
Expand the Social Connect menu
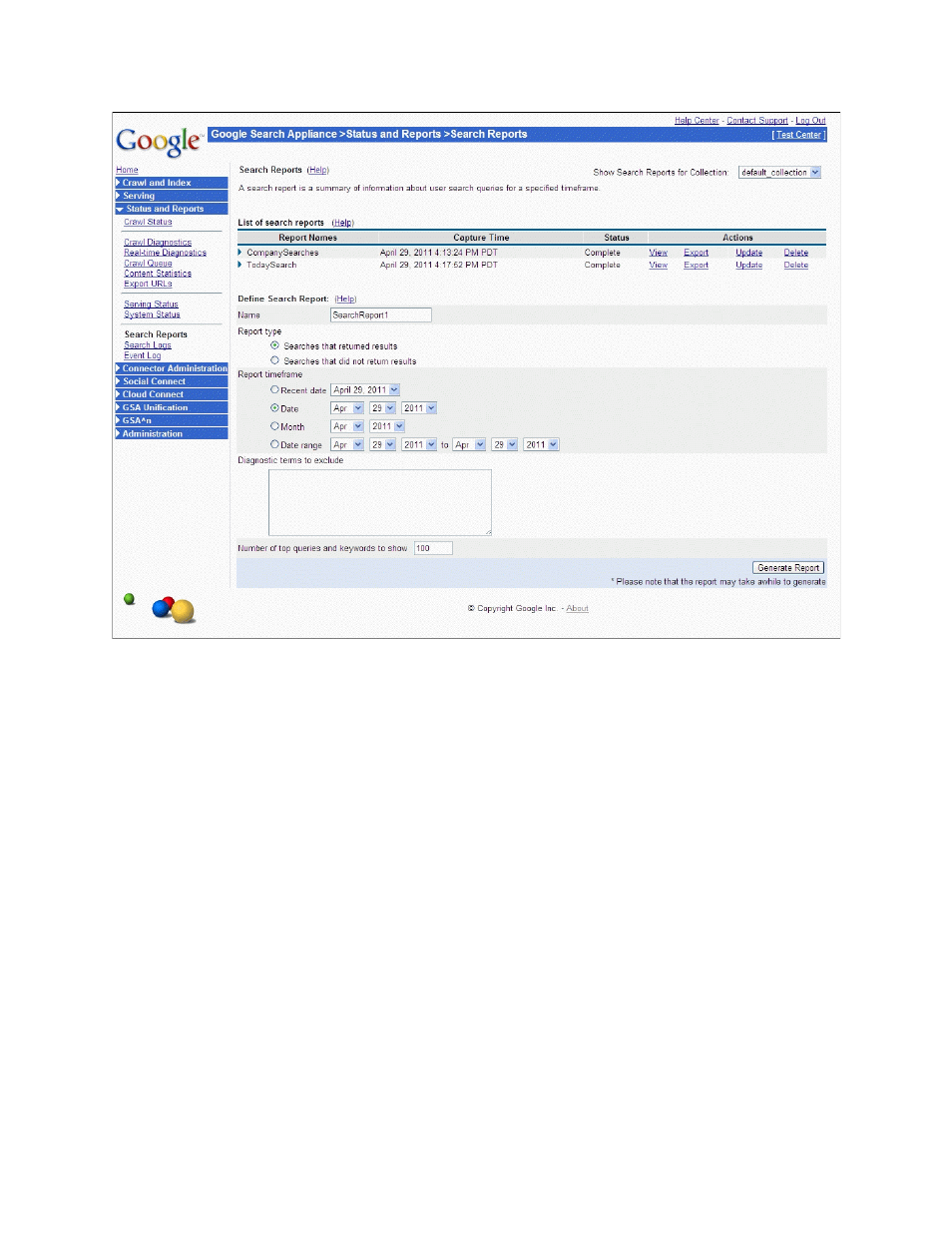172,381
